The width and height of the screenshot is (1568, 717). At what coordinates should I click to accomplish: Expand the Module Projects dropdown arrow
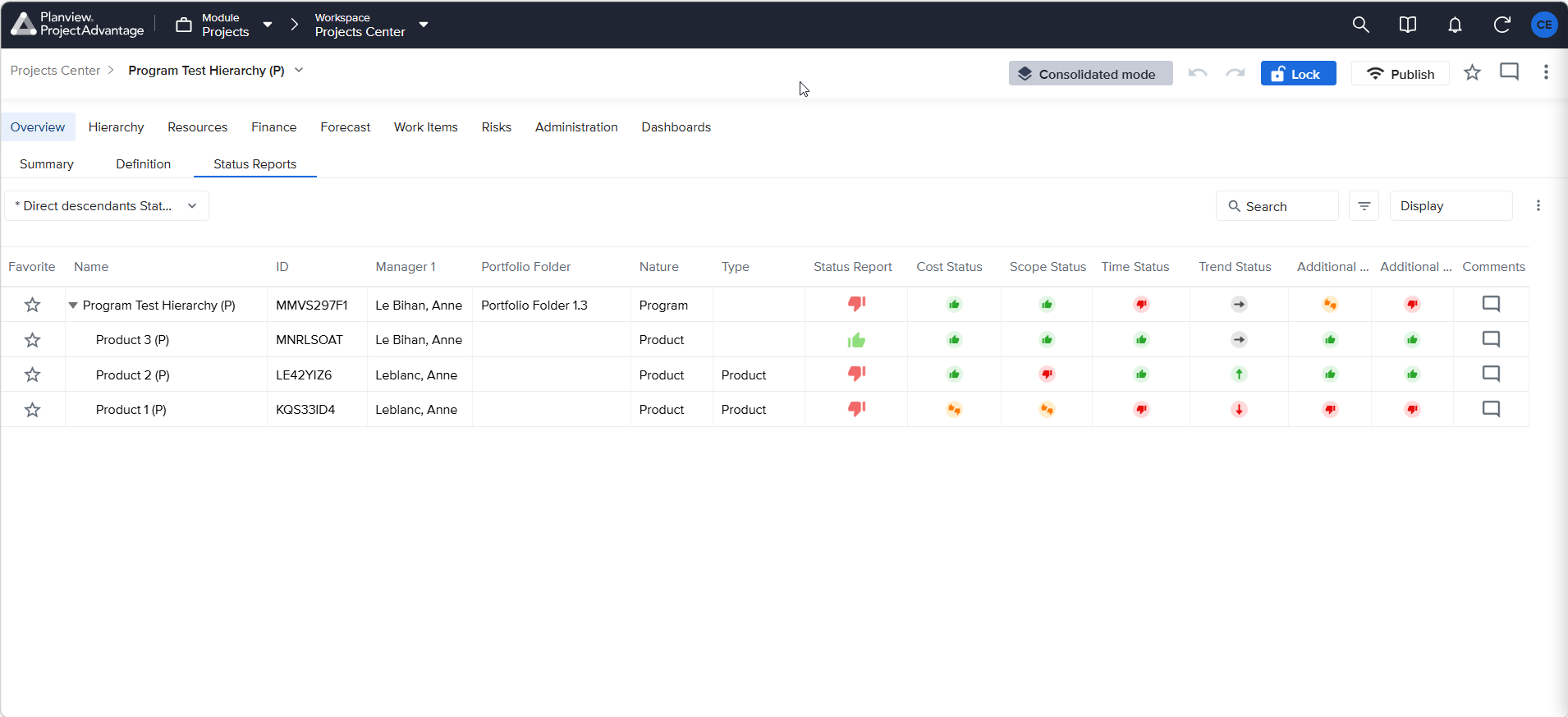pos(268,25)
